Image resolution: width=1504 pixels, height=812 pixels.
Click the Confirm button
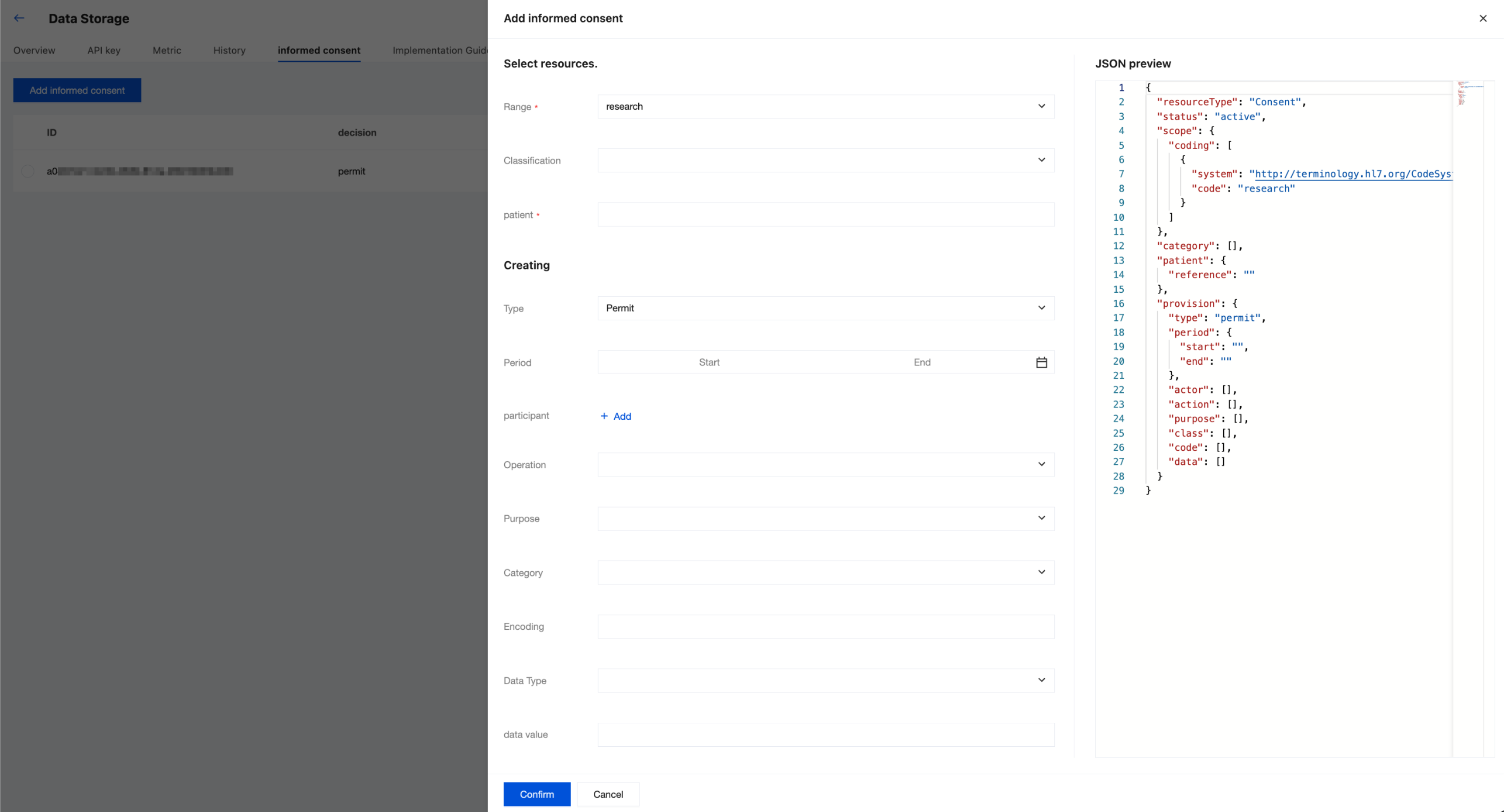click(x=537, y=794)
